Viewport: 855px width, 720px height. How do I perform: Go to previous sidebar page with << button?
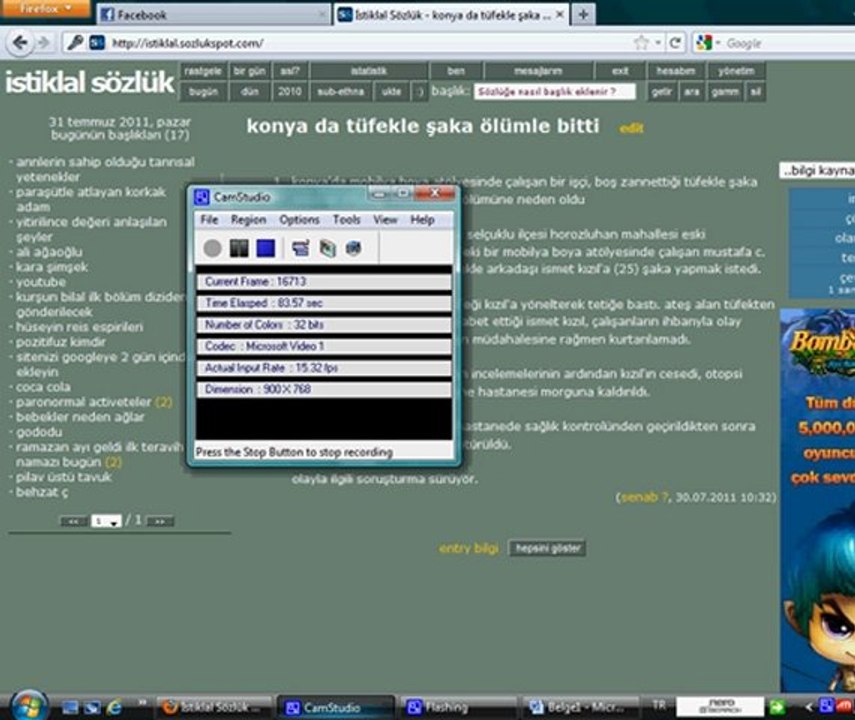(74, 521)
